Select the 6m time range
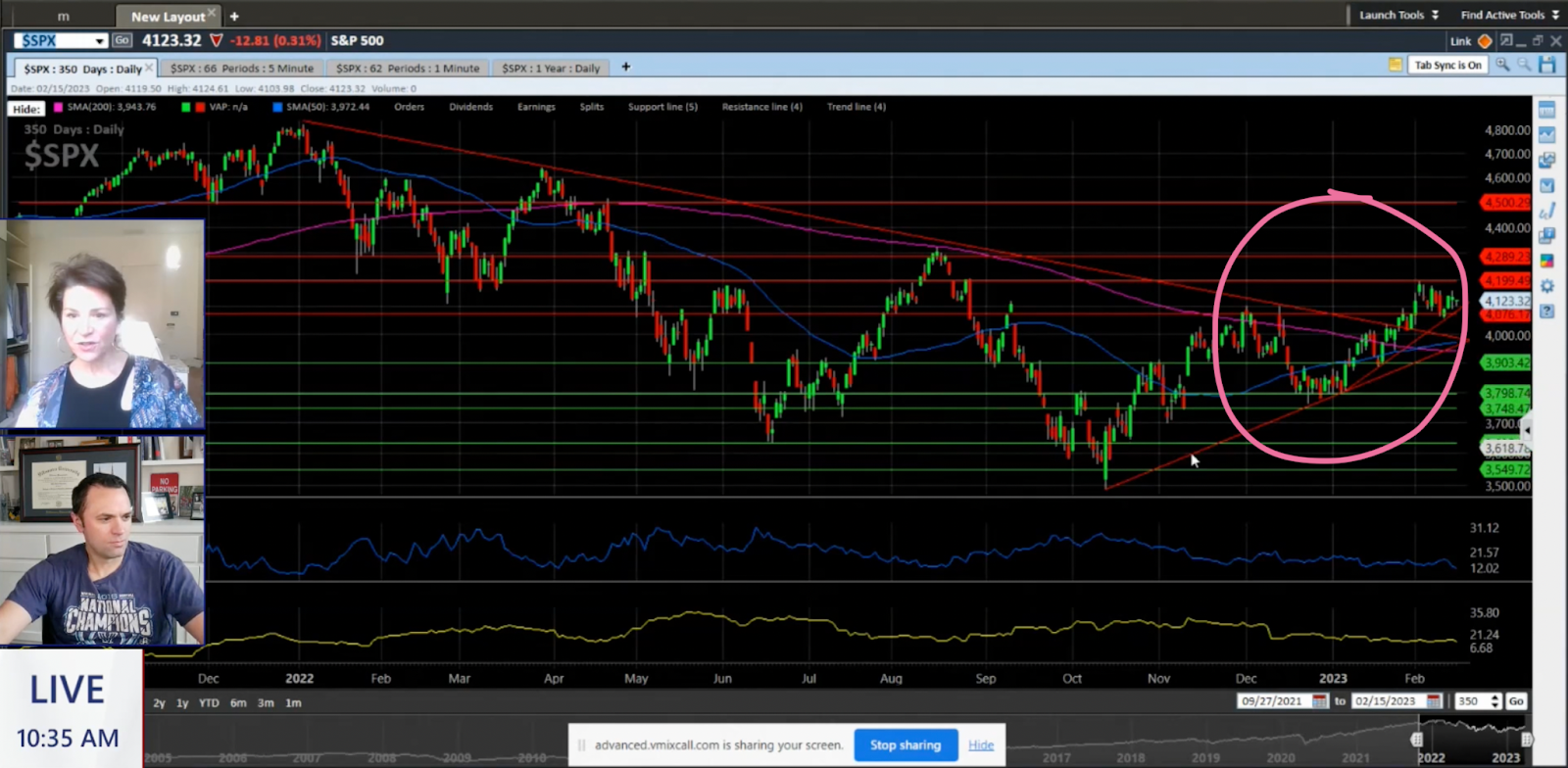 click(238, 702)
